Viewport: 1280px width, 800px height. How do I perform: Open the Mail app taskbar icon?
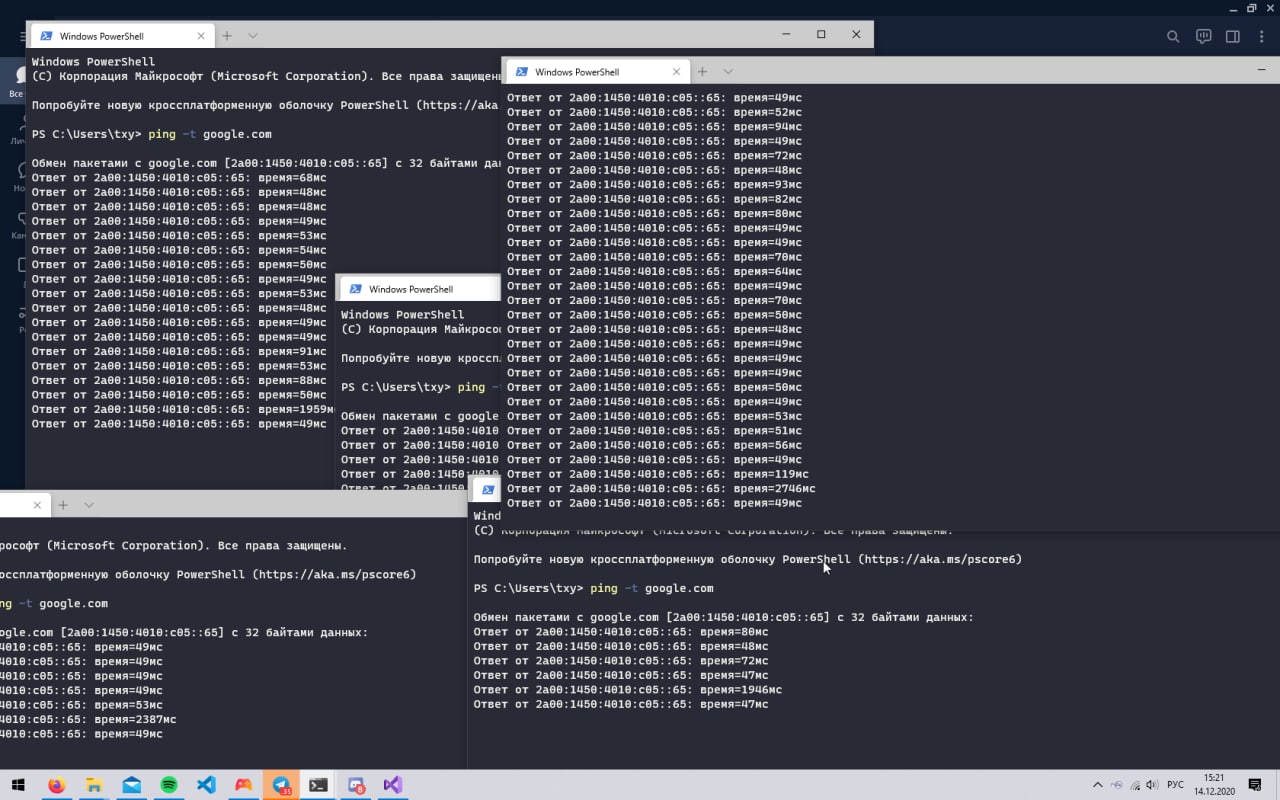pos(131,785)
